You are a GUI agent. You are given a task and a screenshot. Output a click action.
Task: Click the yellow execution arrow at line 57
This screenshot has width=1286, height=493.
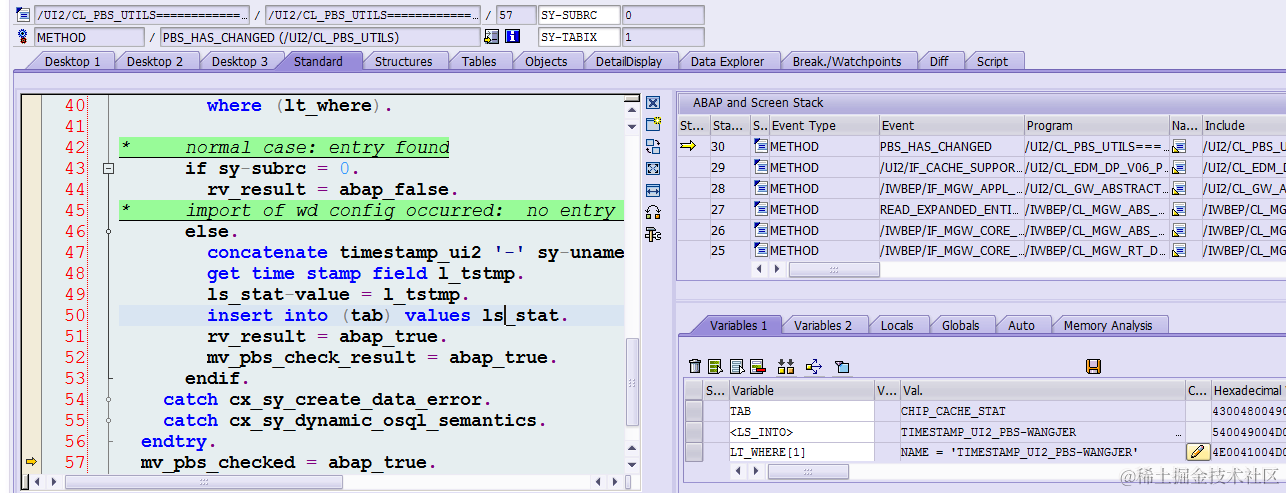[31, 462]
